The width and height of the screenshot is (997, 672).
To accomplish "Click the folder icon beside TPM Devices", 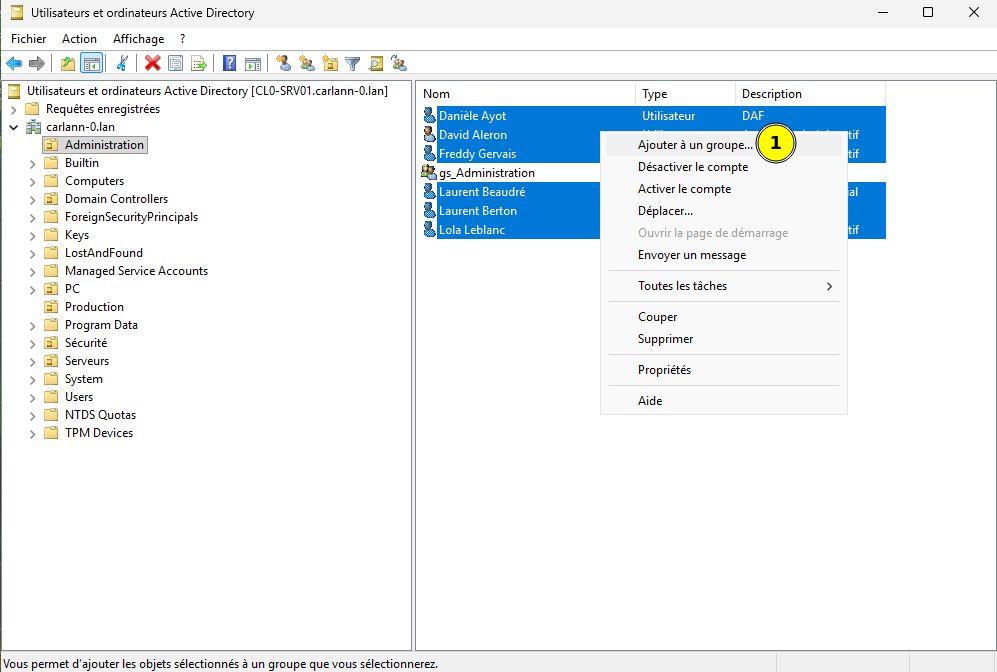I will [51, 433].
